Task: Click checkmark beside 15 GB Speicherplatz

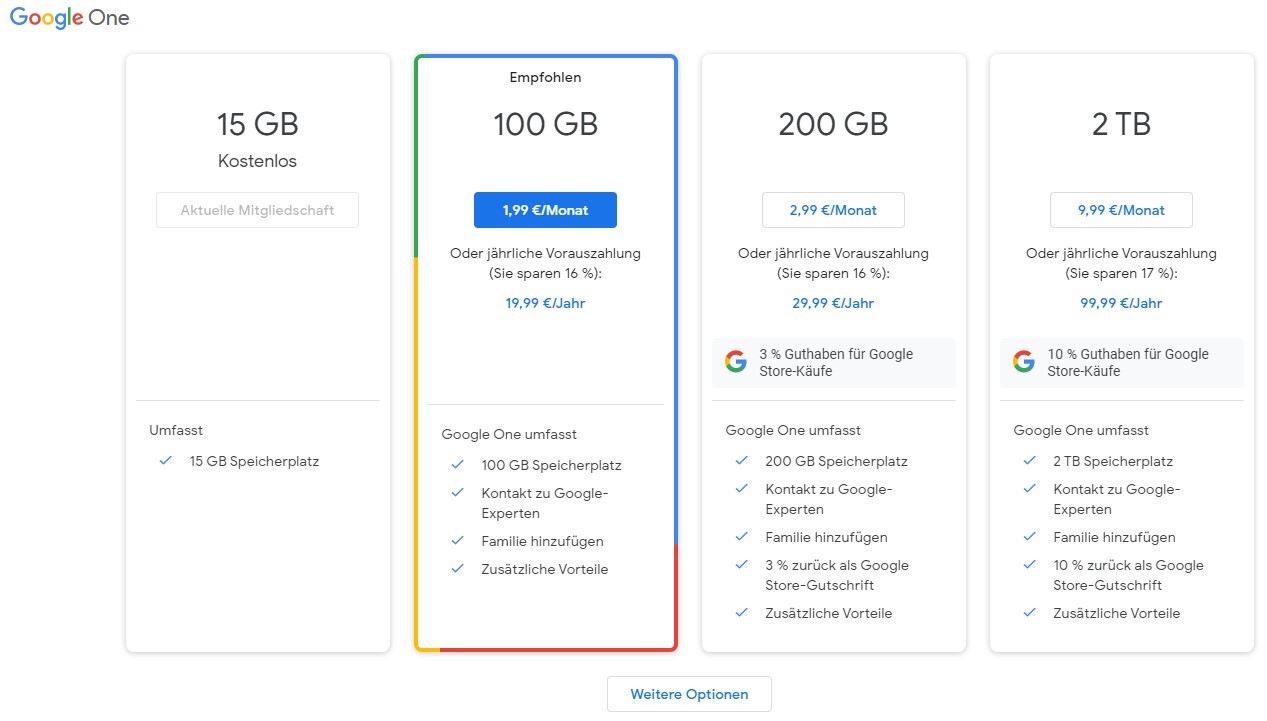Action: click(x=166, y=461)
